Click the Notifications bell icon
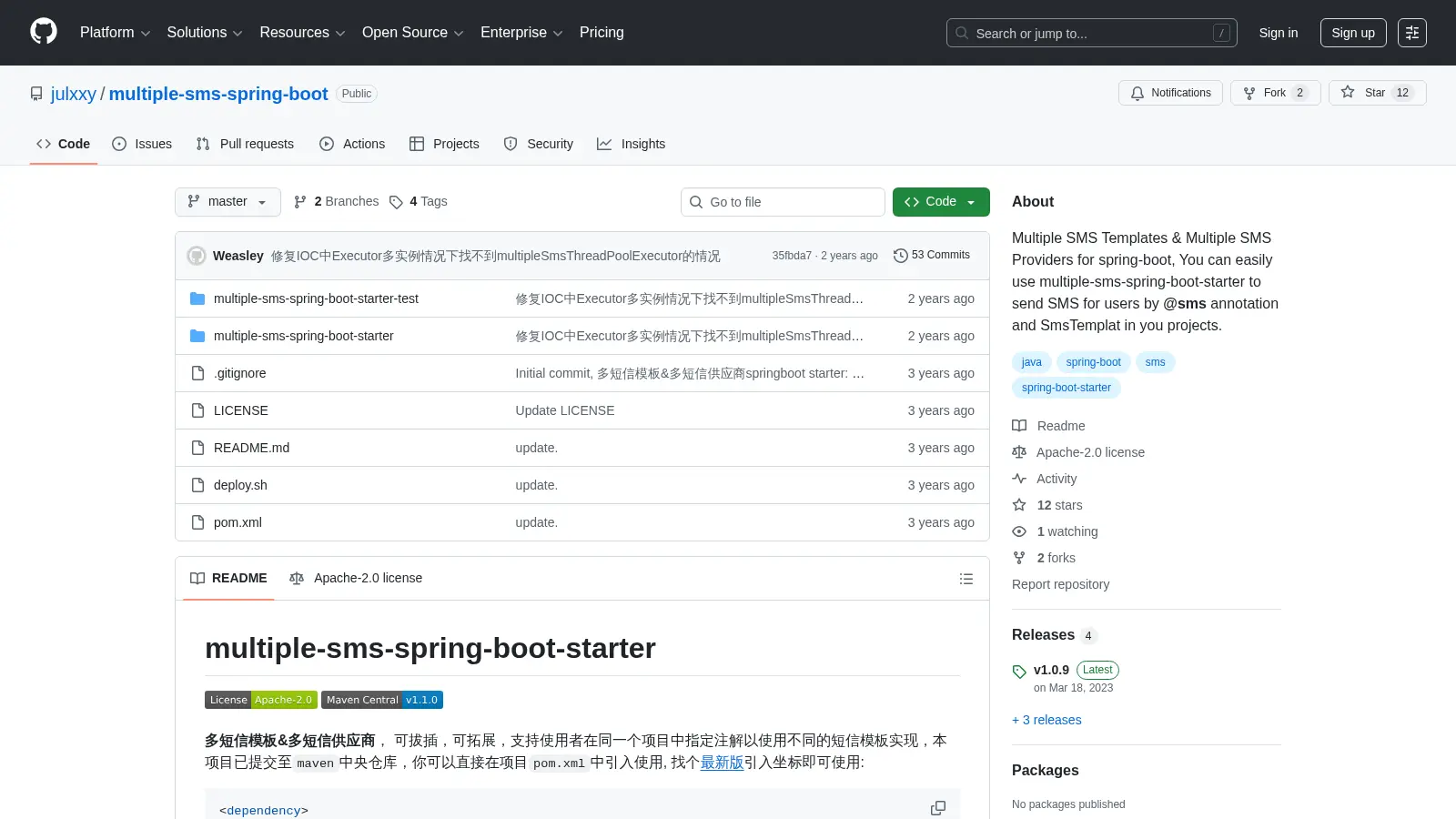 [x=1137, y=93]
